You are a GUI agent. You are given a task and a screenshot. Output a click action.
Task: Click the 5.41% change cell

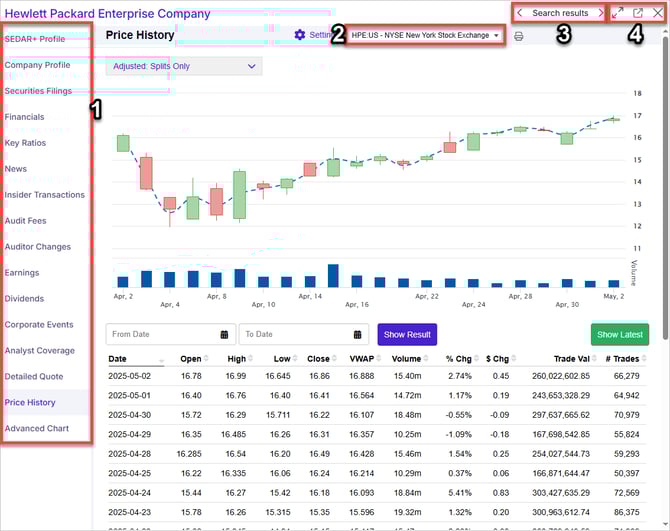(x=460, y=493)
